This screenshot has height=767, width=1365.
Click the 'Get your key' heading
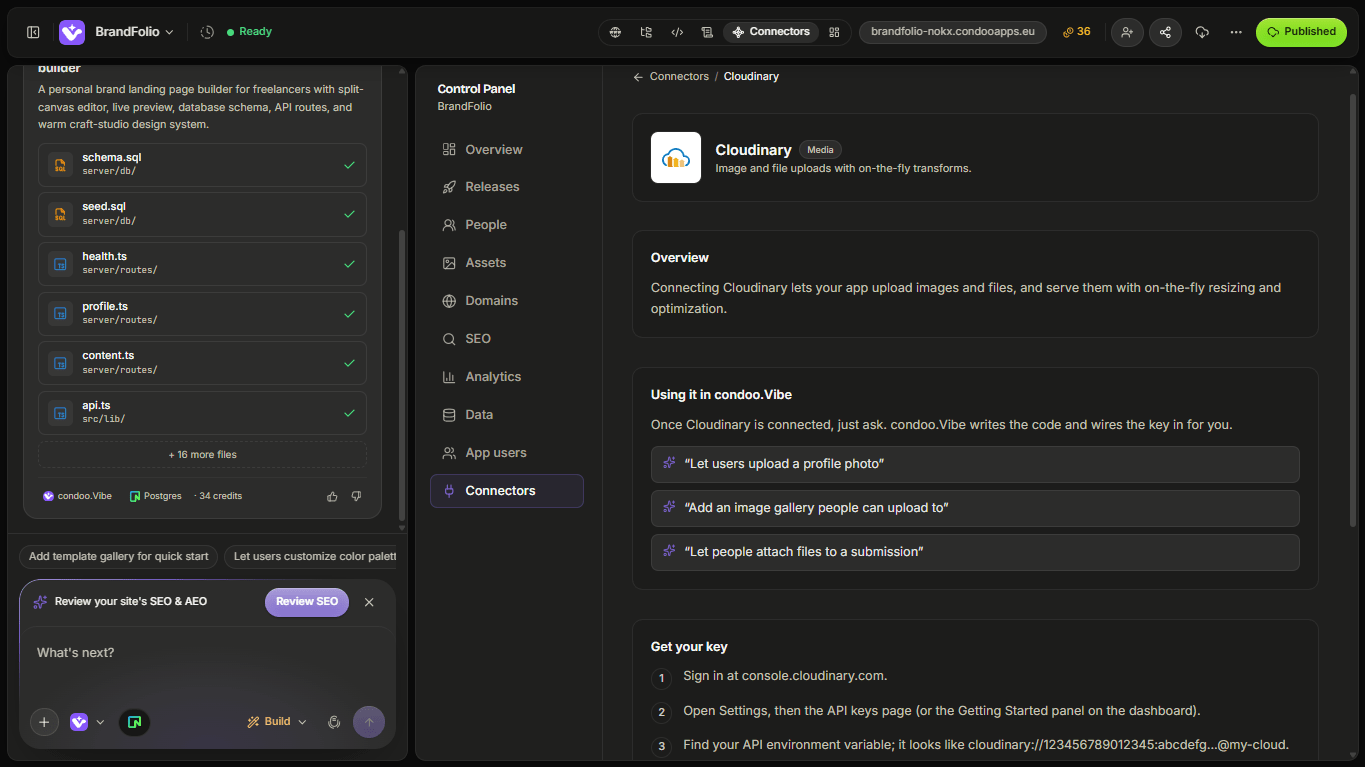click(689, 647)
